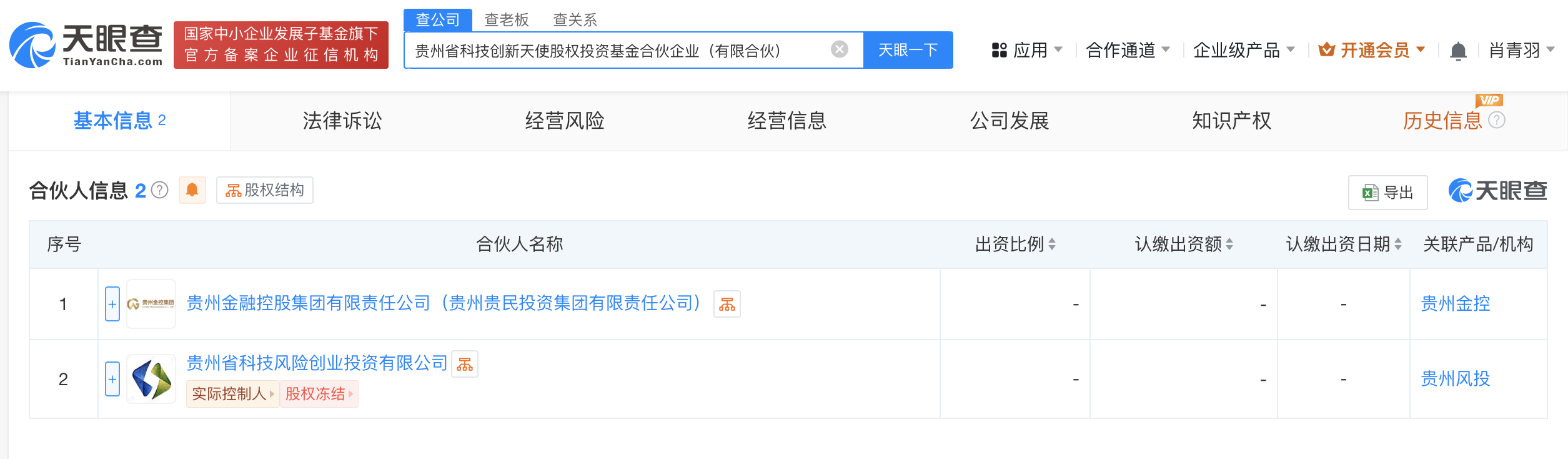
Task: Click the help icon beside 历史信息
Action: coord(1497,120)
